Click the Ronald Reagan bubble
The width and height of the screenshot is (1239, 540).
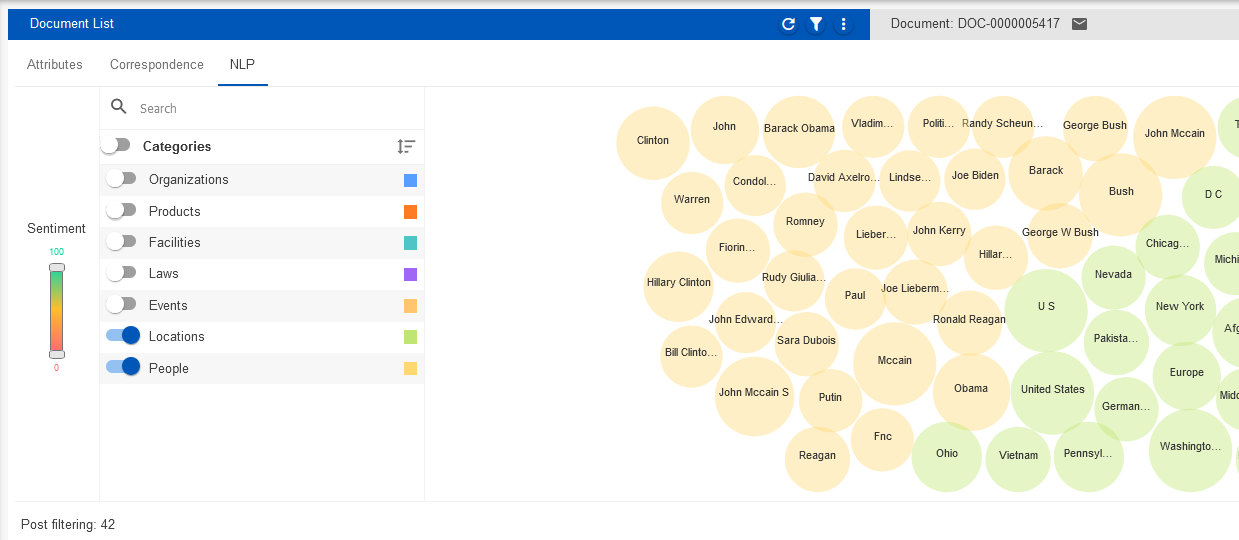click(969, 323)
